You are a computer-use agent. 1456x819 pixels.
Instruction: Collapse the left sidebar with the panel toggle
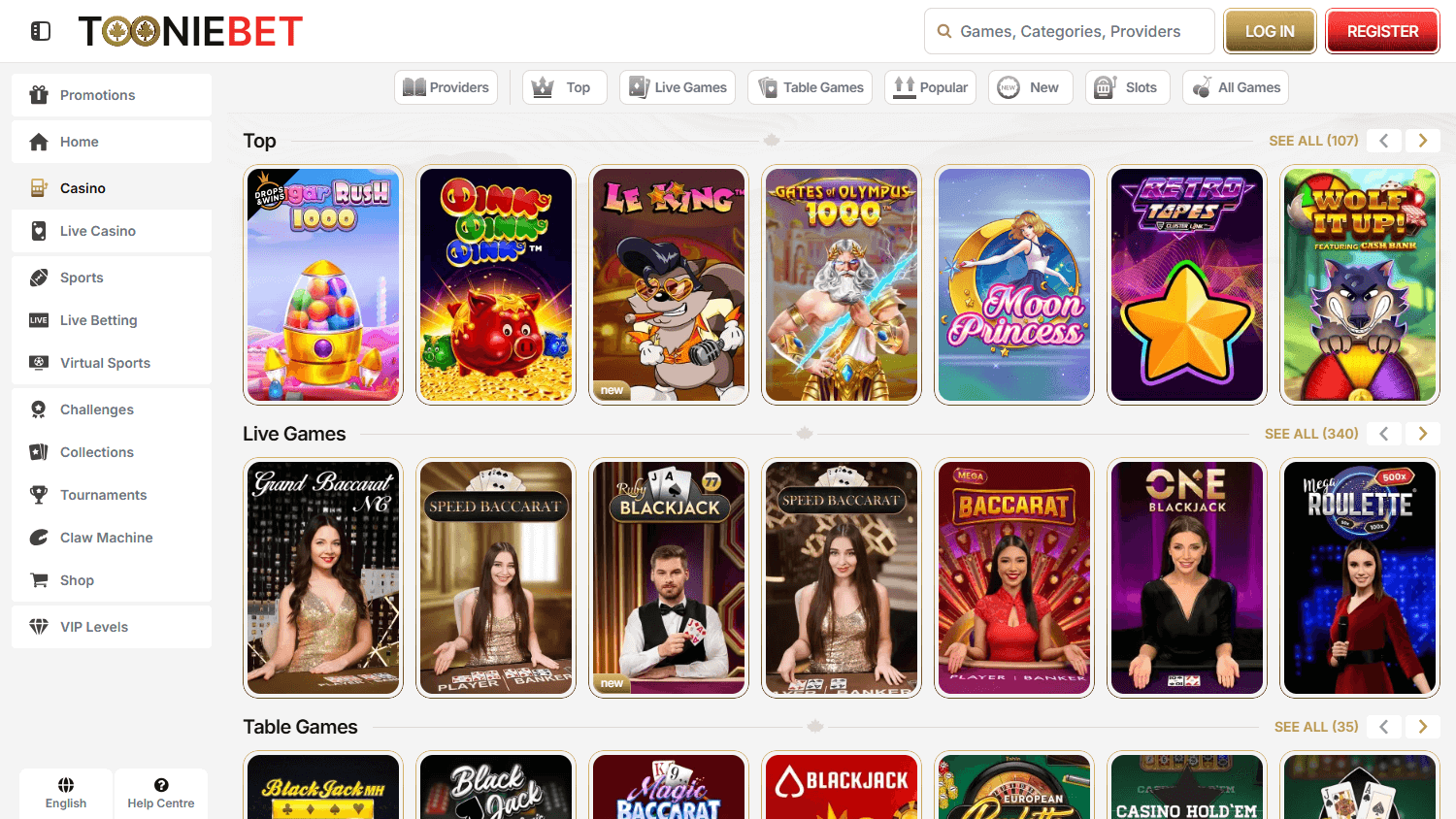40,30
